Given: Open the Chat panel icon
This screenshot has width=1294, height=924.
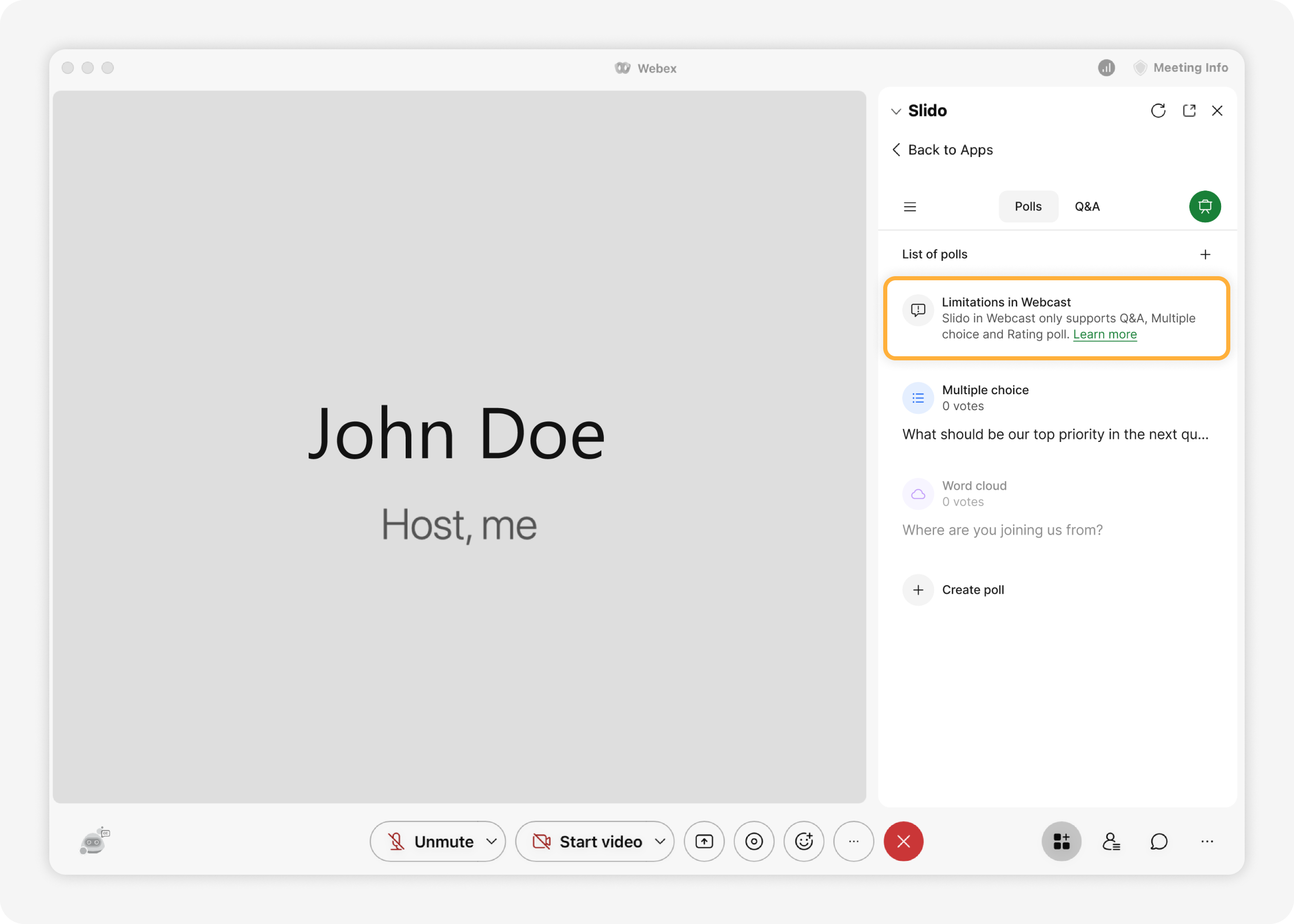Looking at the screenshot, I should [1159, 841].
